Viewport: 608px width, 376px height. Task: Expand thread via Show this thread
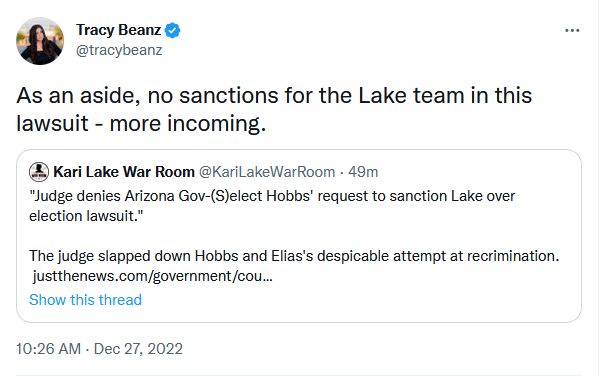pos(85,300)
